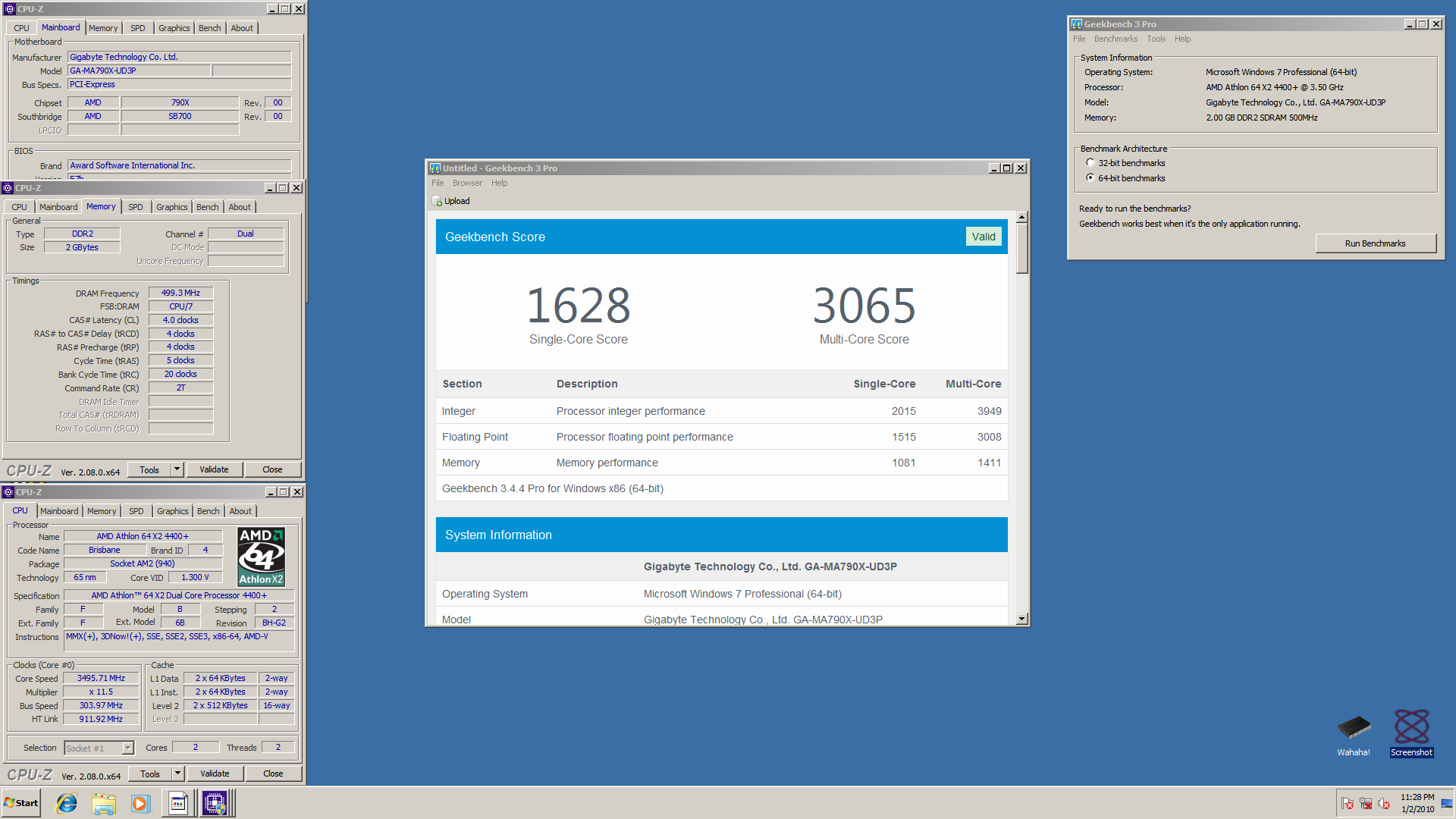Image resolution: width=1456 pixels, height=819 pixels.
Task: Select the Wahaha! RAM chip desktop icon
Action: click(x=1354, y=736)
